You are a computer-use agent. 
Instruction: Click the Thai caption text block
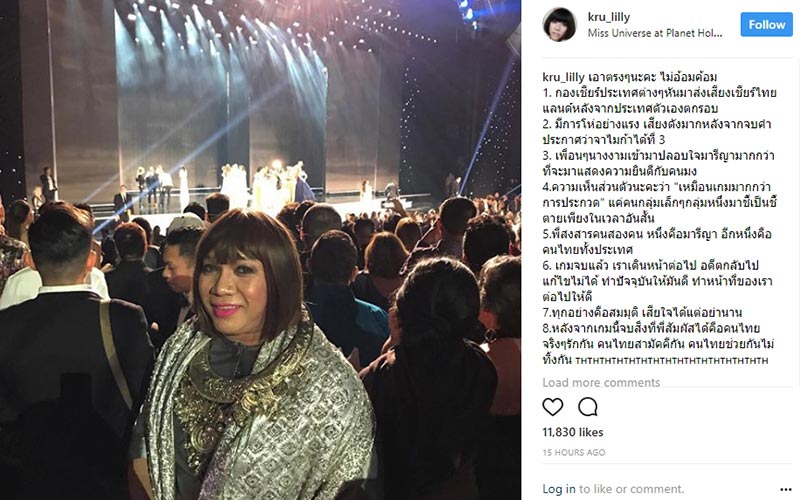(659, 218)
